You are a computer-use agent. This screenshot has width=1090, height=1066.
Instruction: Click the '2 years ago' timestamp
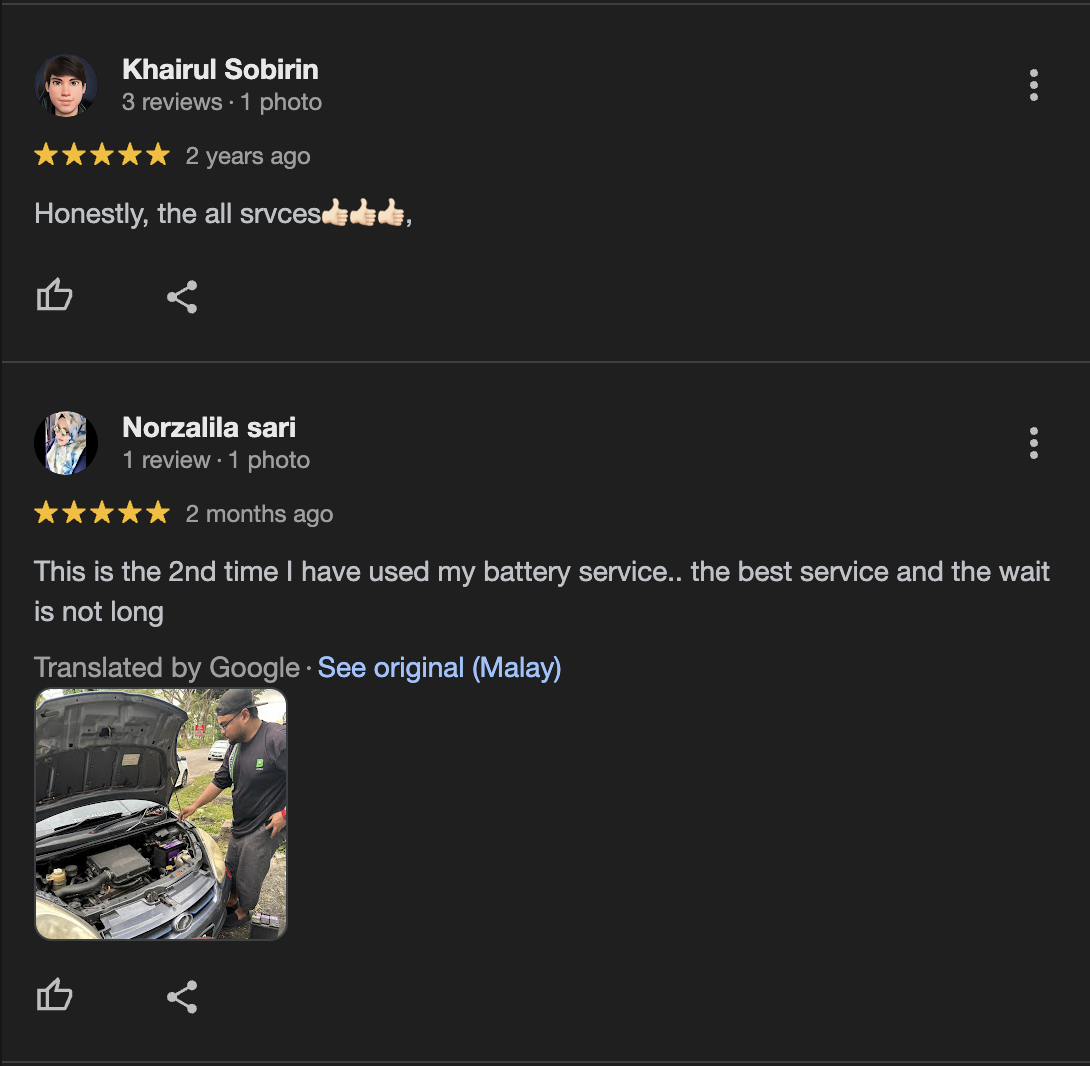point(248,156)
